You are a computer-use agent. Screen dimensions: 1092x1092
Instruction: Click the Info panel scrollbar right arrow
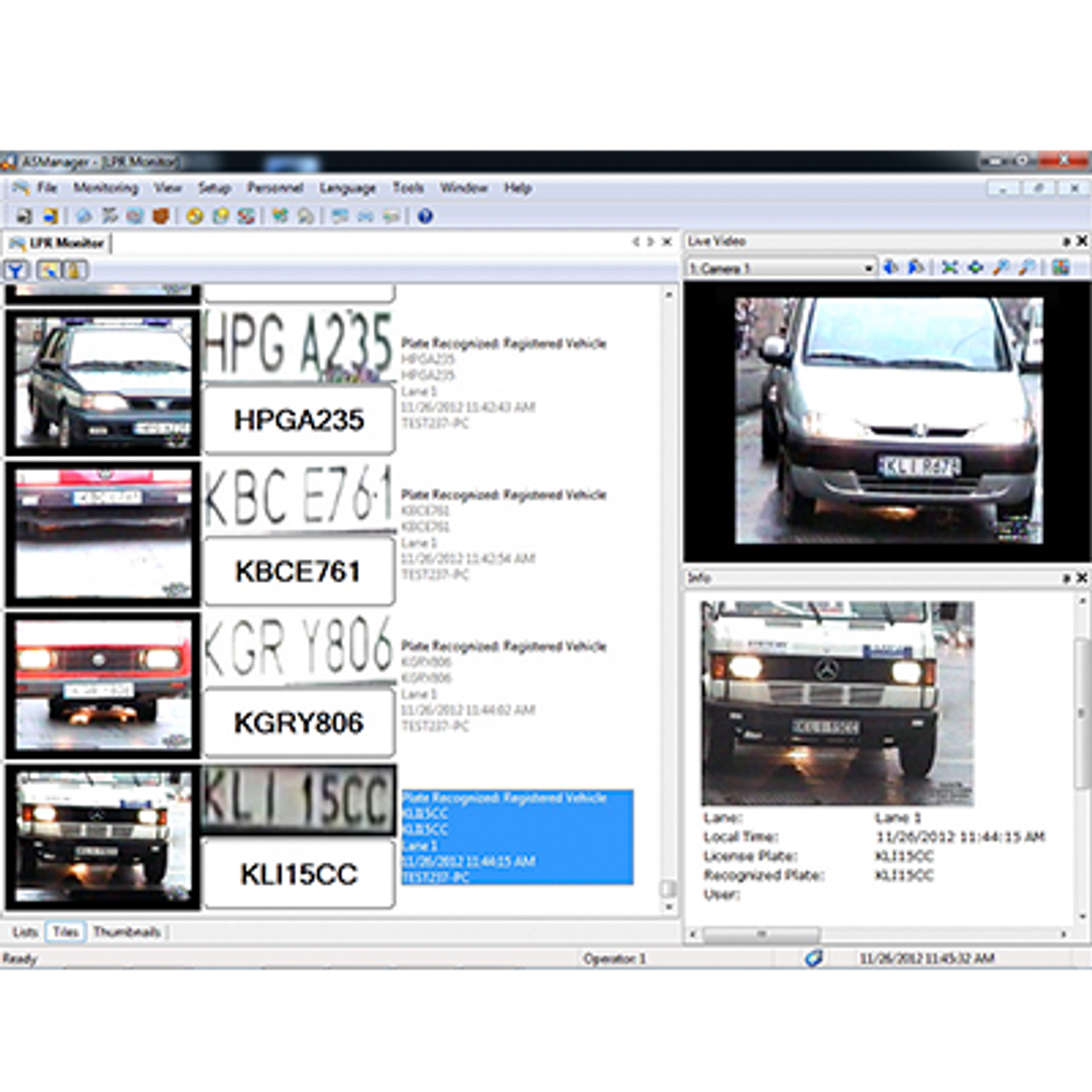tap(1063, 934)
